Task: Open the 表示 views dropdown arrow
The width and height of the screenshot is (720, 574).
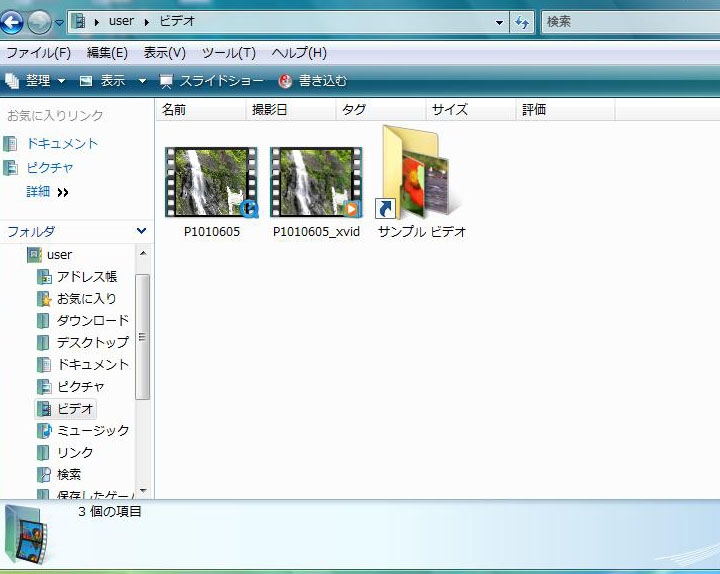Action: [x=142, y=81]
